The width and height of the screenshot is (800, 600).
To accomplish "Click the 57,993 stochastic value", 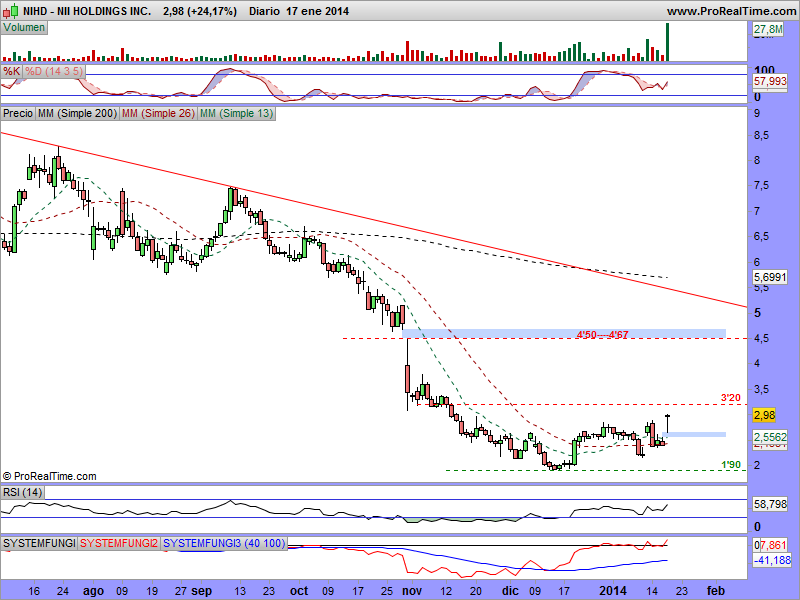I will [x=770, y=81].
